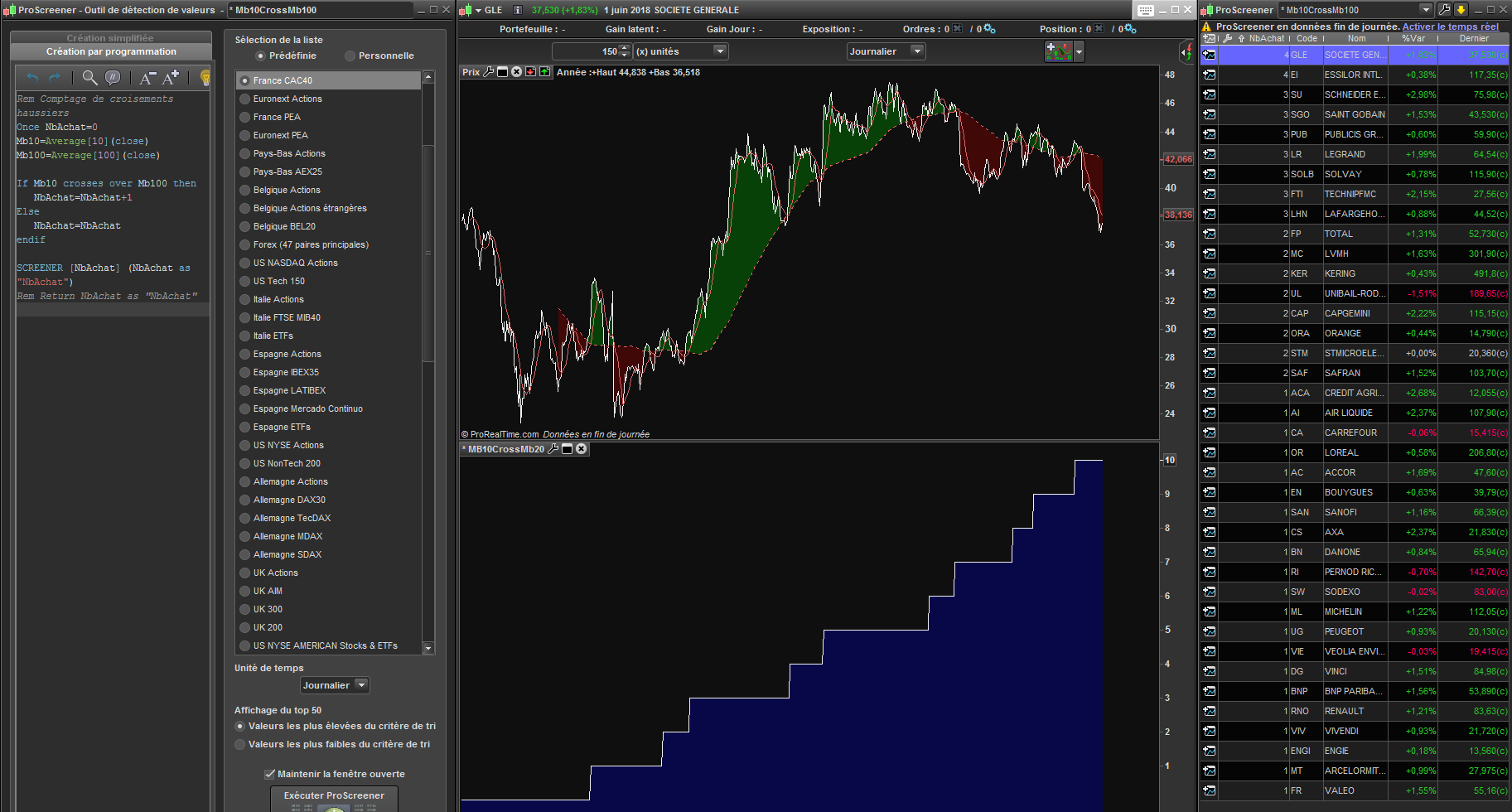Open the add indicator chart icon

pyautogui.click(x=1059, y=51)
